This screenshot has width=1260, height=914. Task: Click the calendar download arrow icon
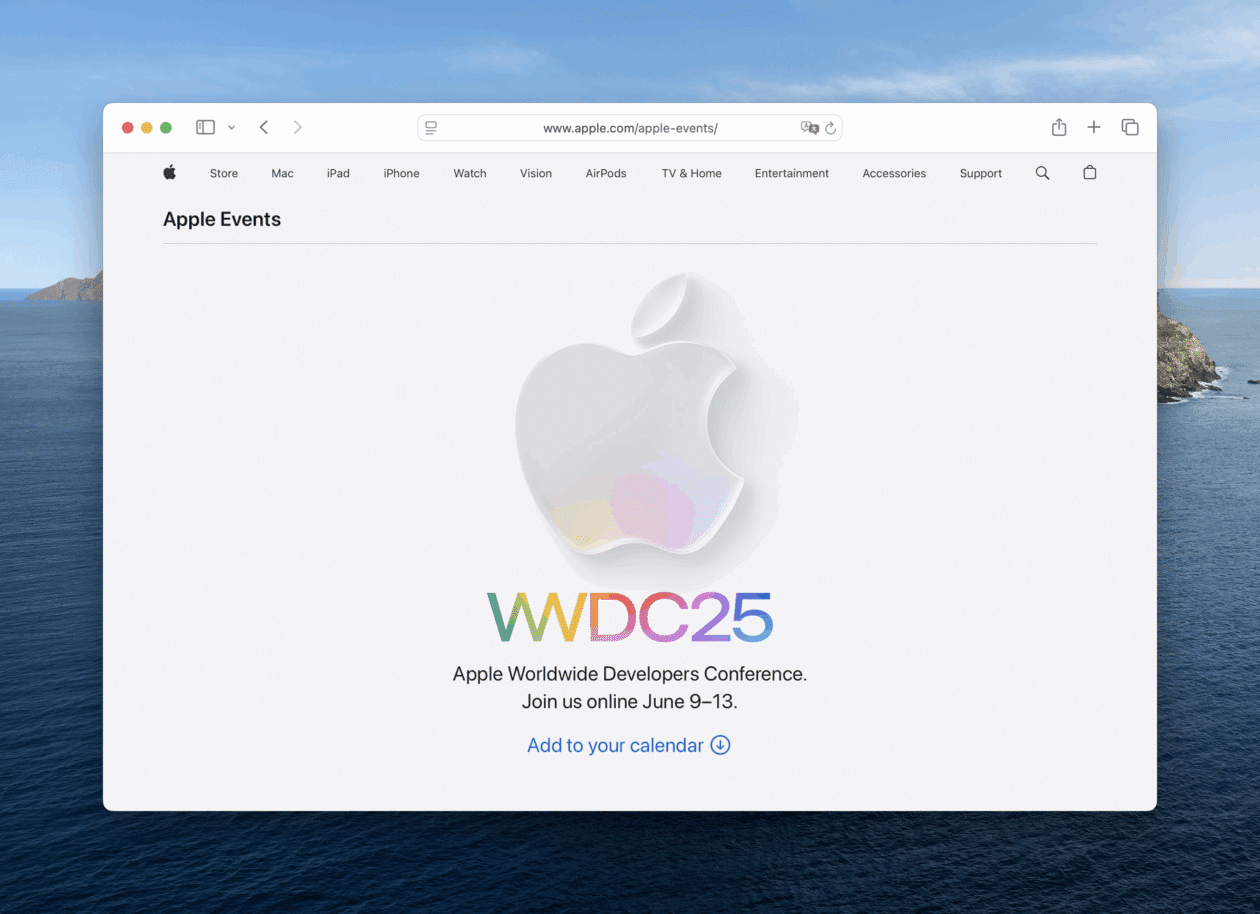tap(720, 745)
